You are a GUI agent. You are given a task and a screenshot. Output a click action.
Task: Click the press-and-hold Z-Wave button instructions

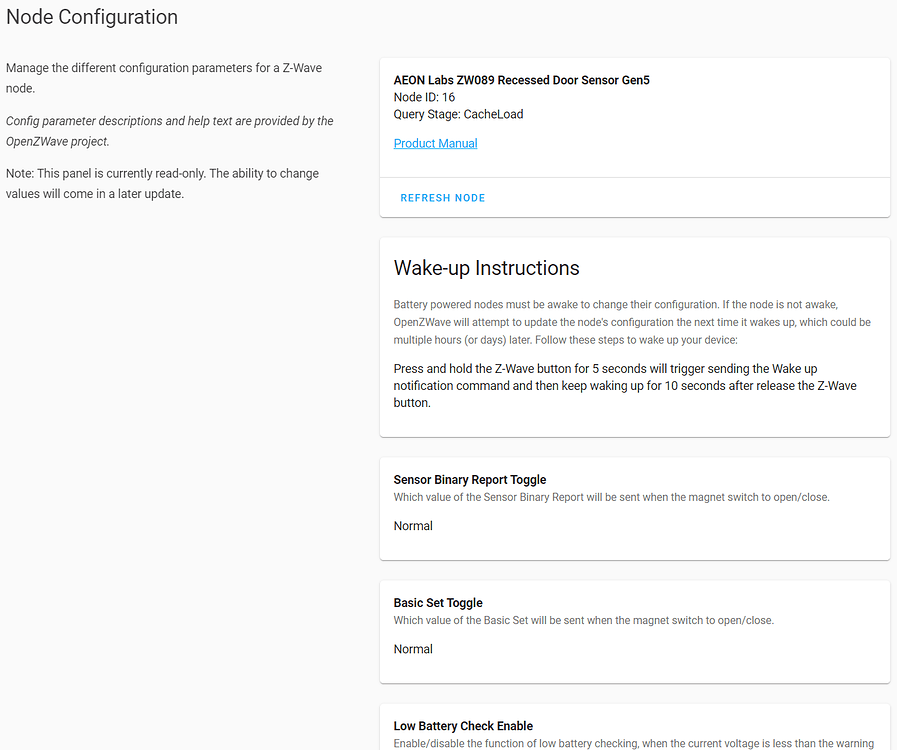(625, 386)
